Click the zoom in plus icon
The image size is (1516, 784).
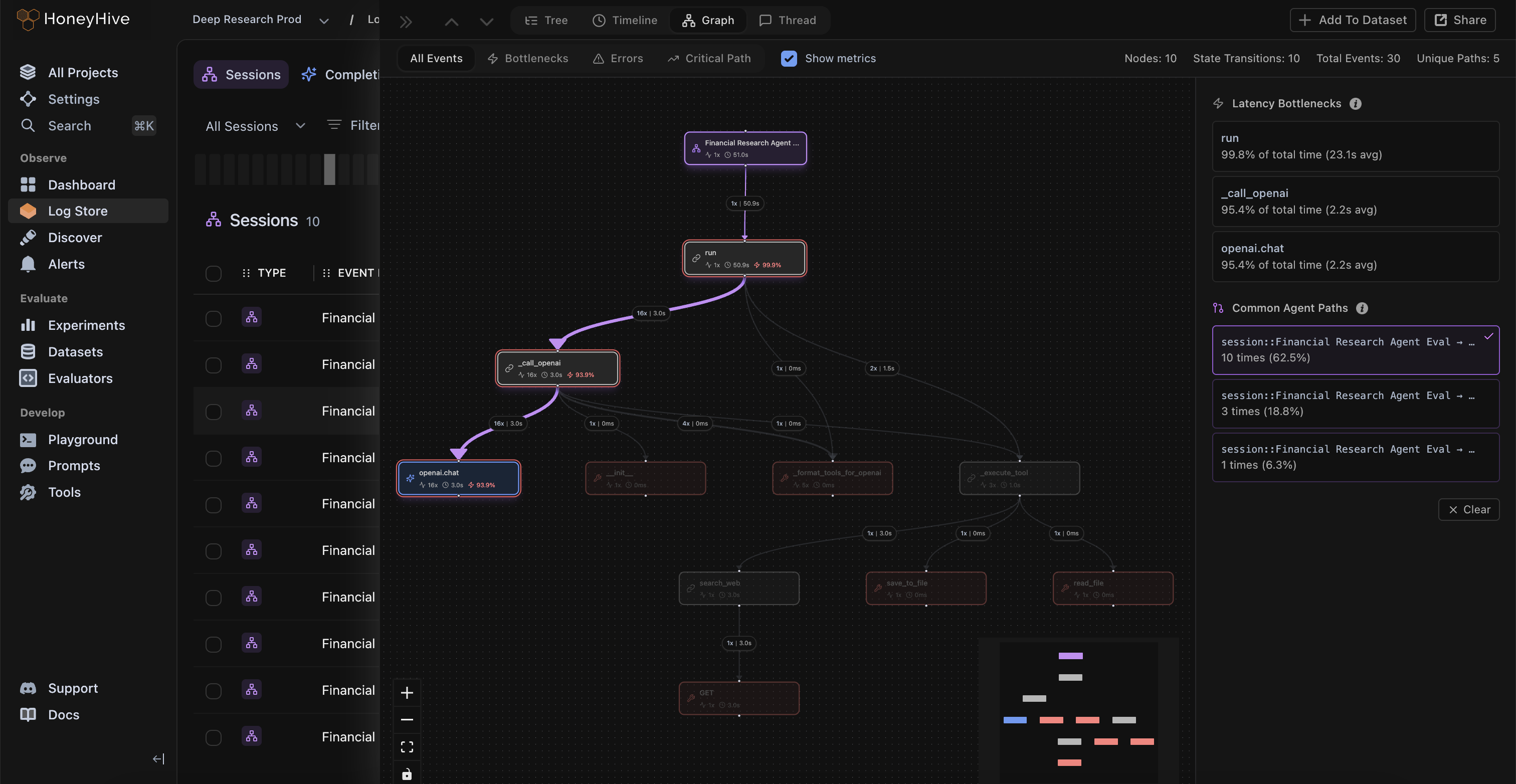(407, 693)
